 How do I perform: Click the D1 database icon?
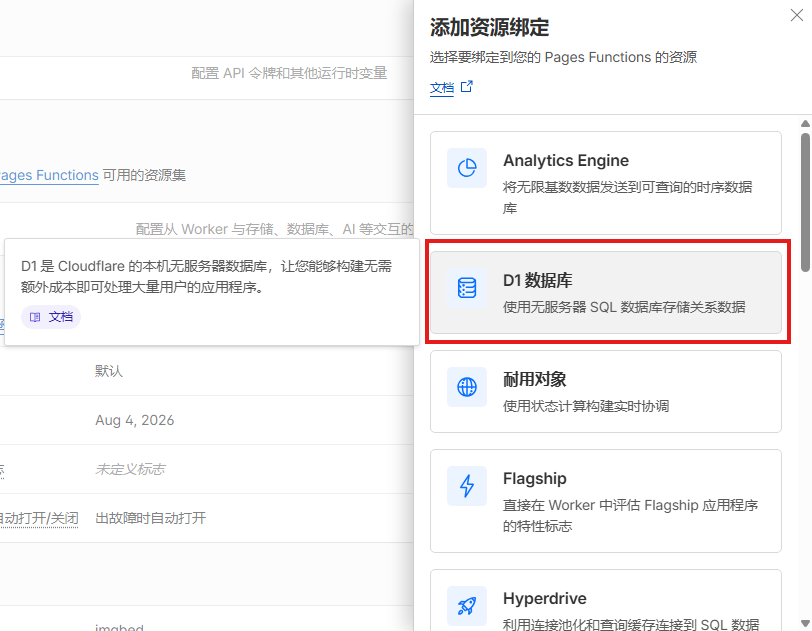(467, 288)
